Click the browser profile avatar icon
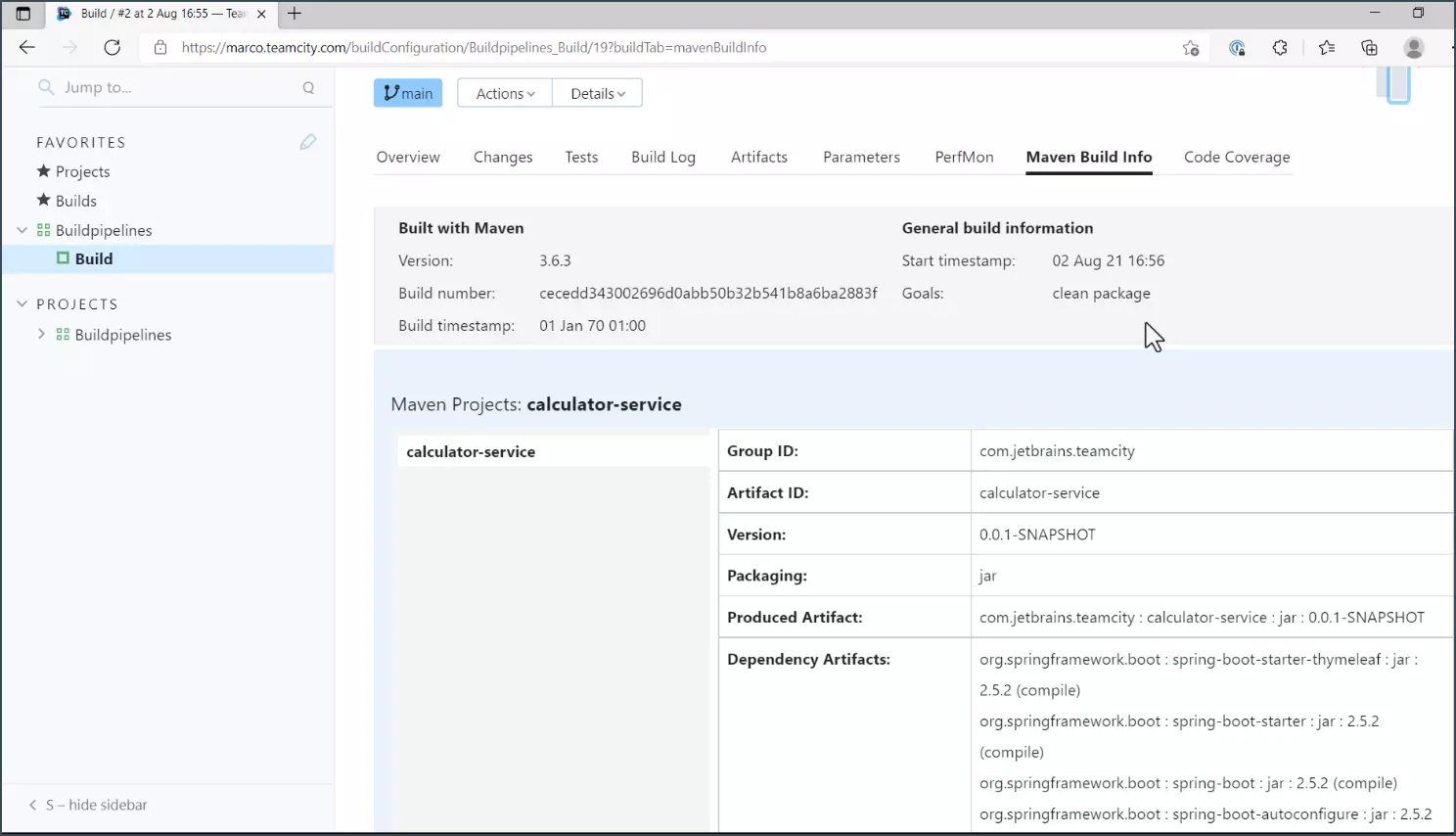Viewport: 1456px width, 836px height. 1413,47
